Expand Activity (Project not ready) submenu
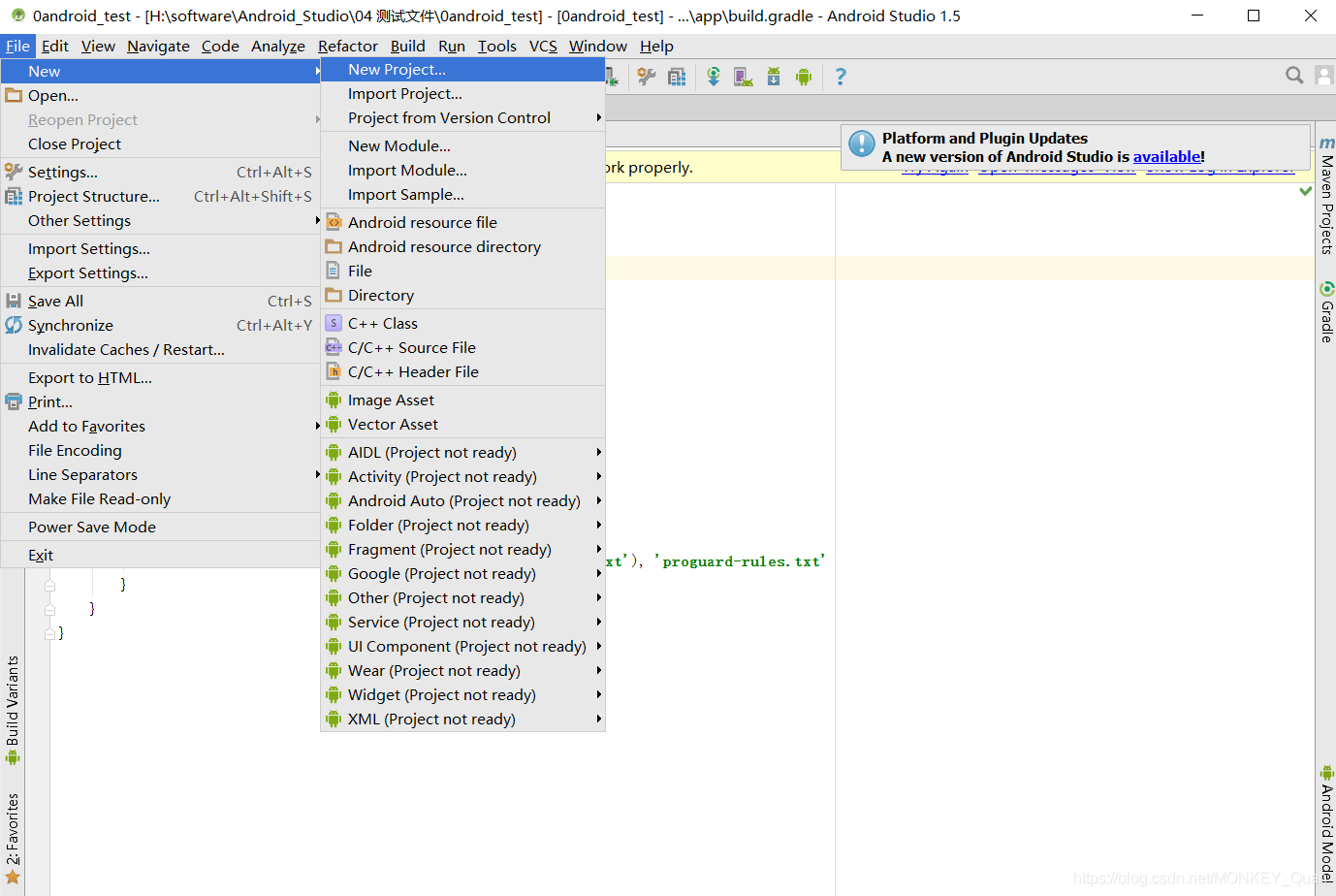 [x=462, y=476]
